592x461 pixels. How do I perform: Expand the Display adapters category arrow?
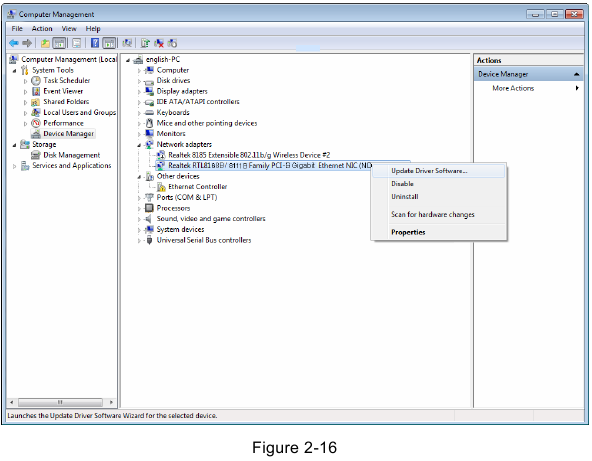point(139,91)
